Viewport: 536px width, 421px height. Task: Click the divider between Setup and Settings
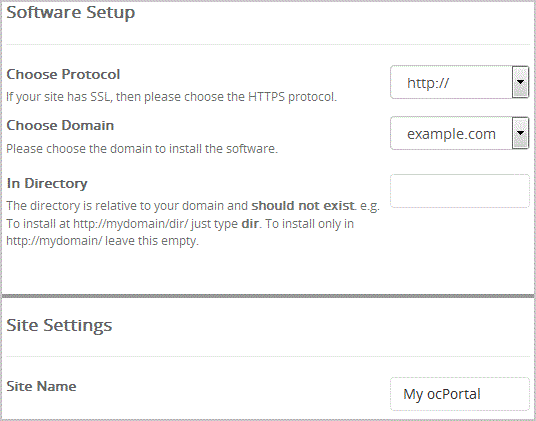(268, 296)
